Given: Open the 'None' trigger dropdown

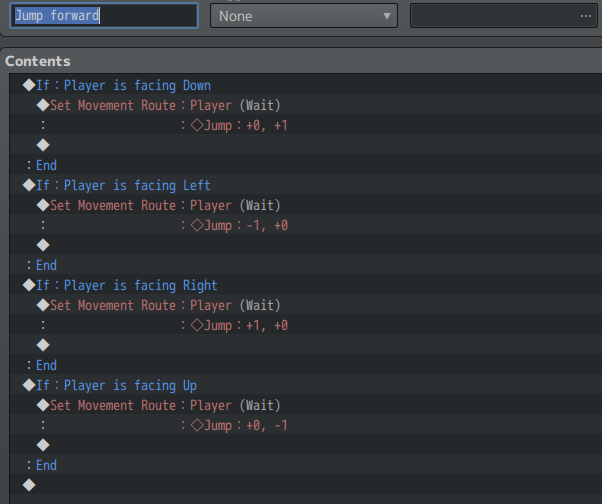Looking at the screenshot, I should click(304, 16).
